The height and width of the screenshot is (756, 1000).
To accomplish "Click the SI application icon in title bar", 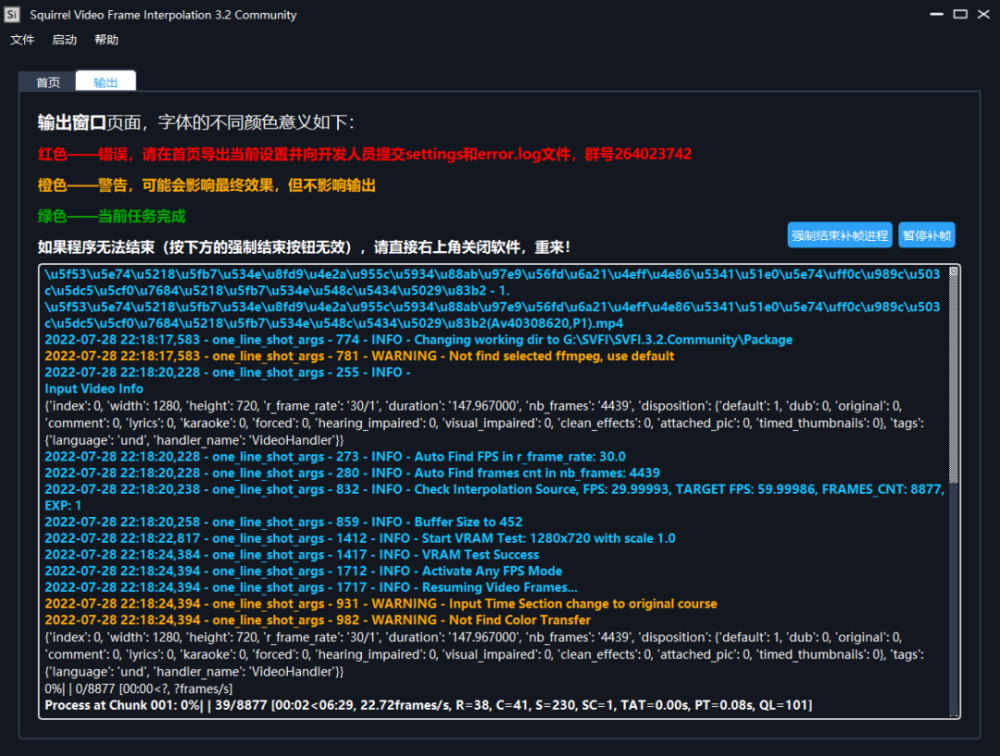I will [12, 15].
